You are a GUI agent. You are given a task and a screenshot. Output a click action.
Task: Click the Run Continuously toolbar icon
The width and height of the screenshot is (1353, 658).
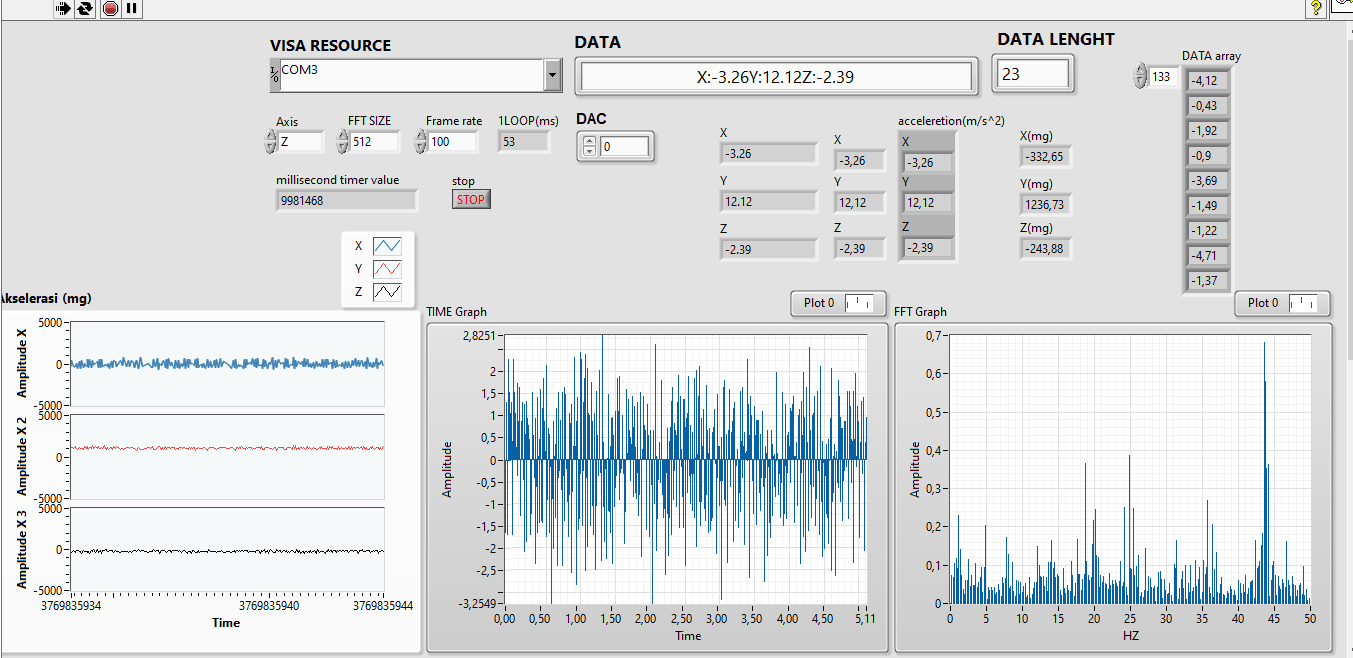[85, 9]
